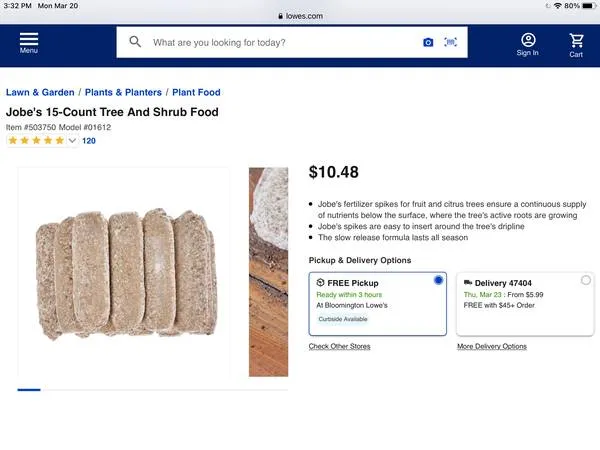Open the Sign In account icon

click(527, 43)
